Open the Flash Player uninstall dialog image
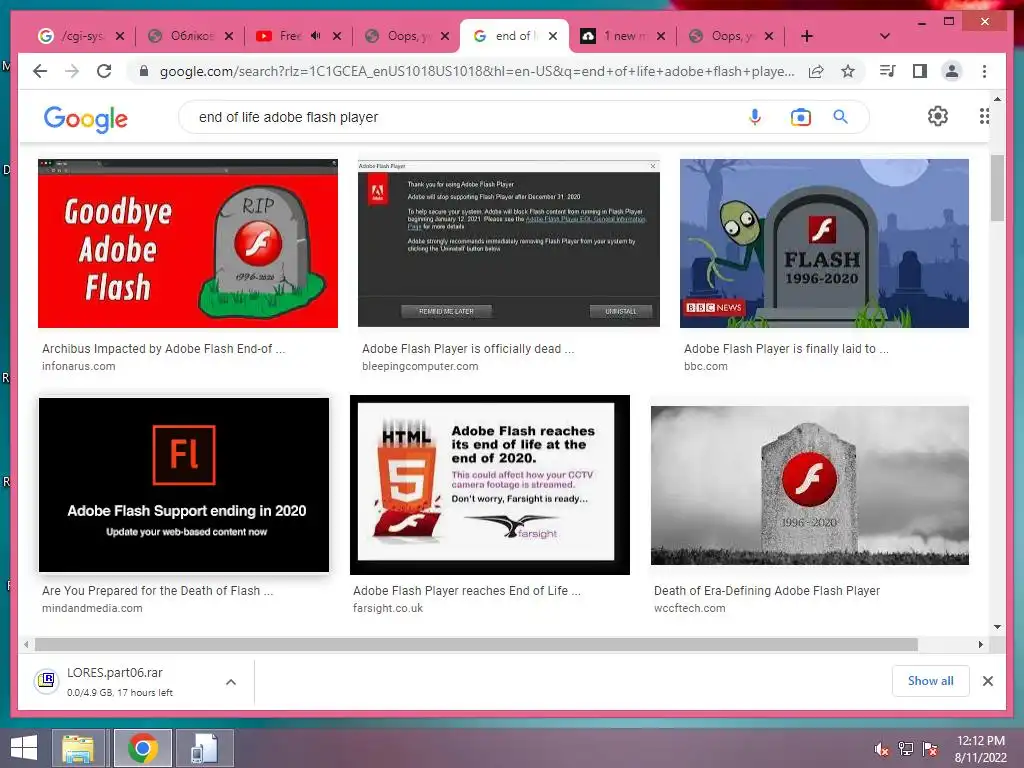This screenshot has width=1024, height=768. point(509,243)
